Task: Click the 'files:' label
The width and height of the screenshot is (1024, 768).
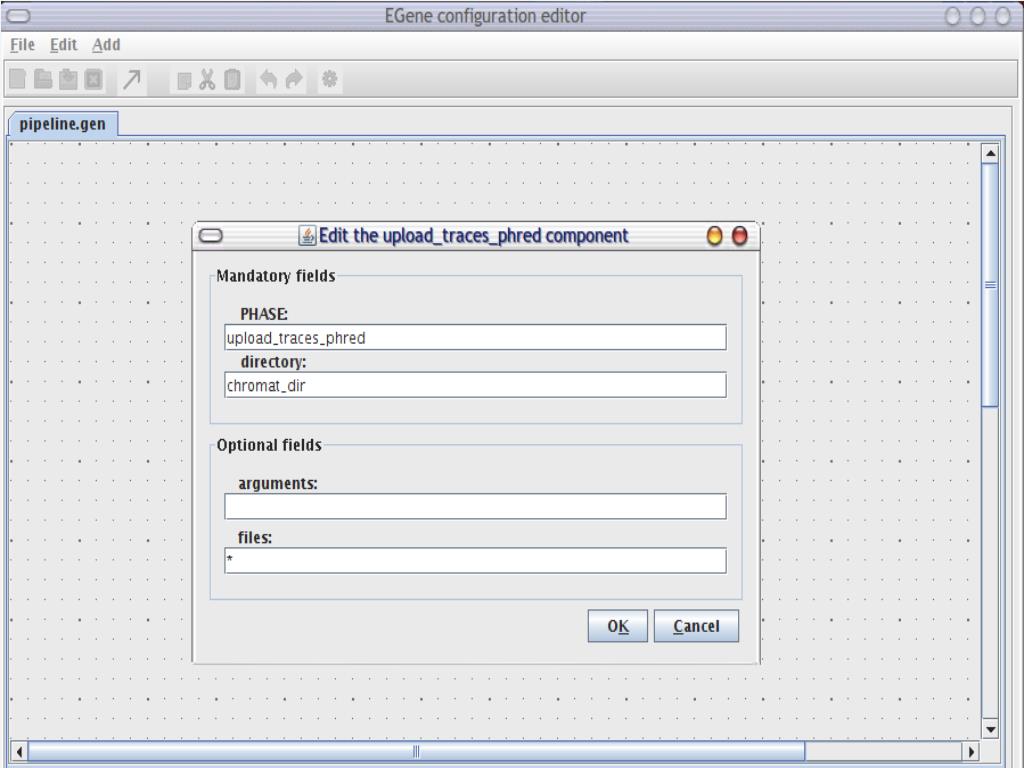Action: click(x=255, y=537)
